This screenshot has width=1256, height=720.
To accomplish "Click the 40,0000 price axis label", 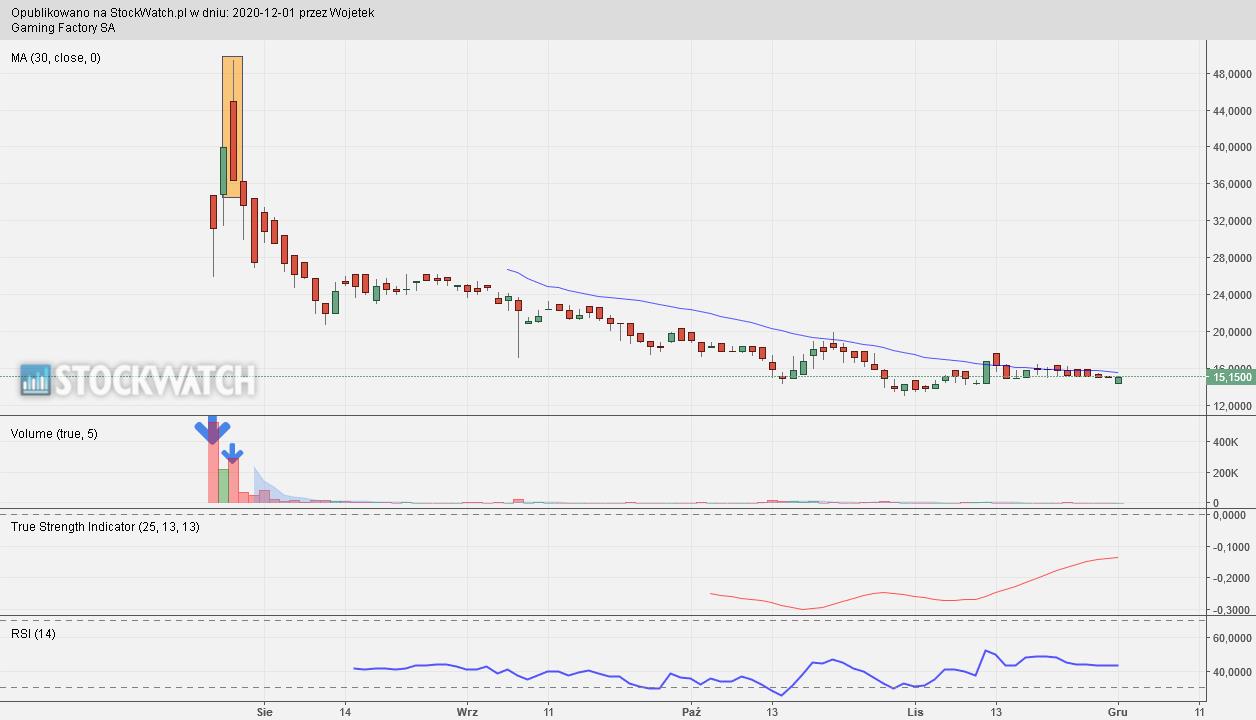I will click(x=1233, y=148).
